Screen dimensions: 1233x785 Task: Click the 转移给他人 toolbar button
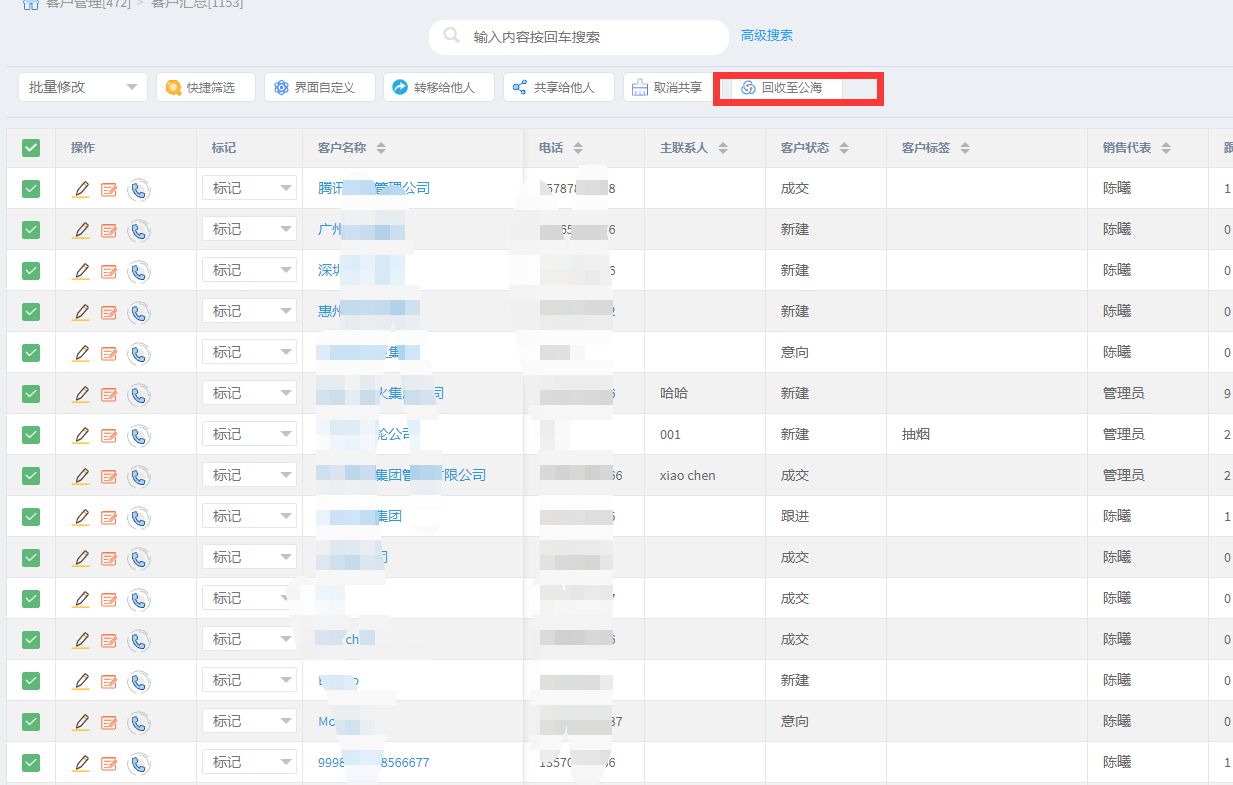click(434, 87)
